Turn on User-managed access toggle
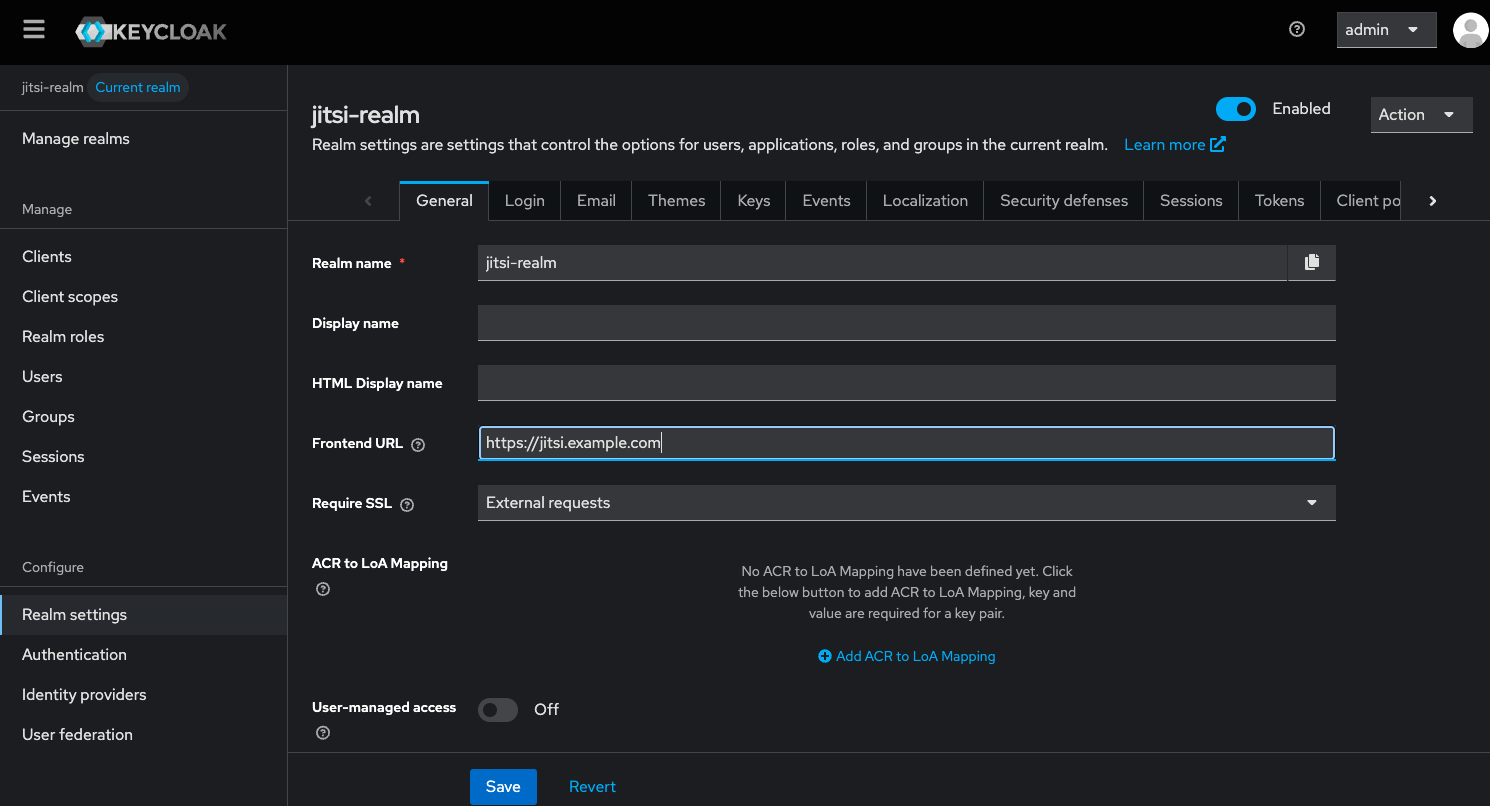The height and width of the screenshot is (806, 1490). 498,710
